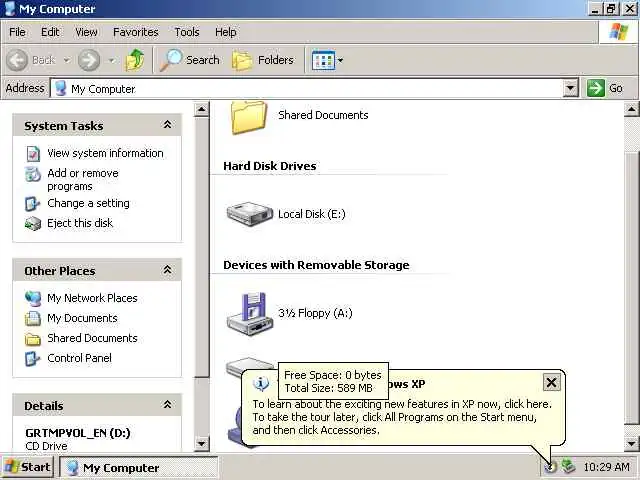This screenshot has width=640, height=480.
Task: Click left pane scroll down arrow
Action: pyautogui.click(x=201, y=443)
